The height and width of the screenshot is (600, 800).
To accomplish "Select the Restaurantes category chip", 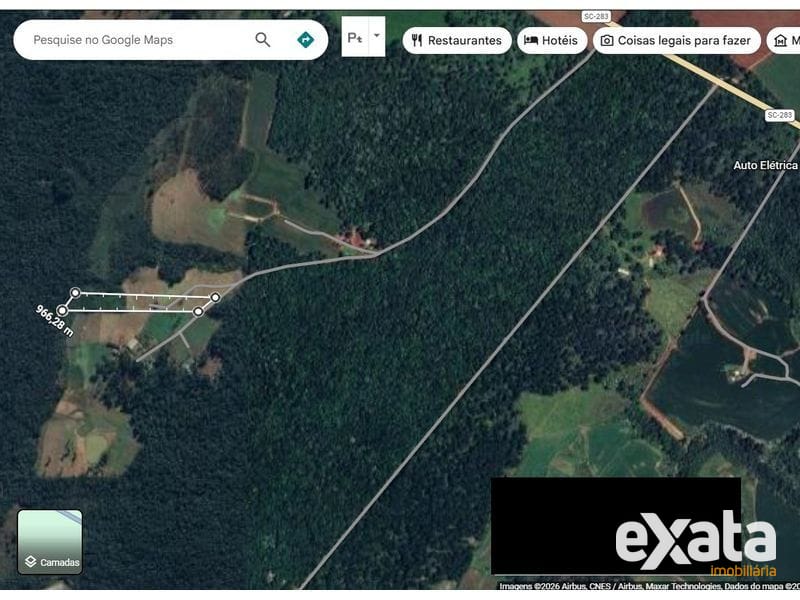I will coord(457,40).
